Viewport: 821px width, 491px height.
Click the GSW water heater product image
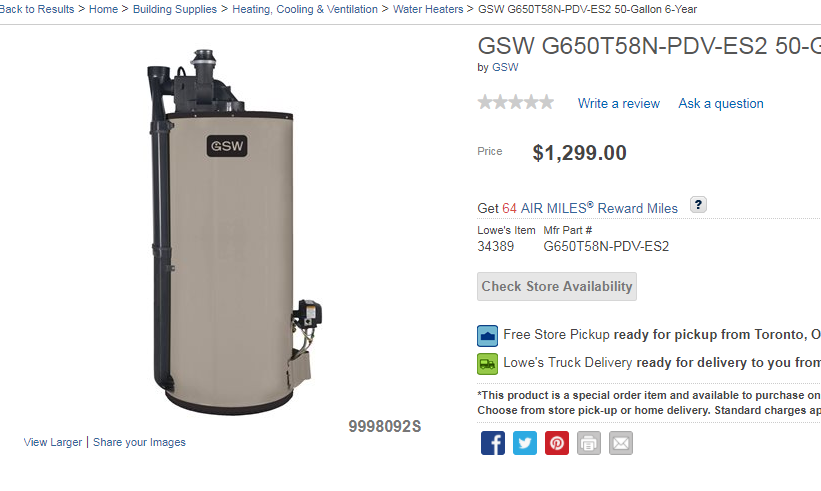point(234,232)
